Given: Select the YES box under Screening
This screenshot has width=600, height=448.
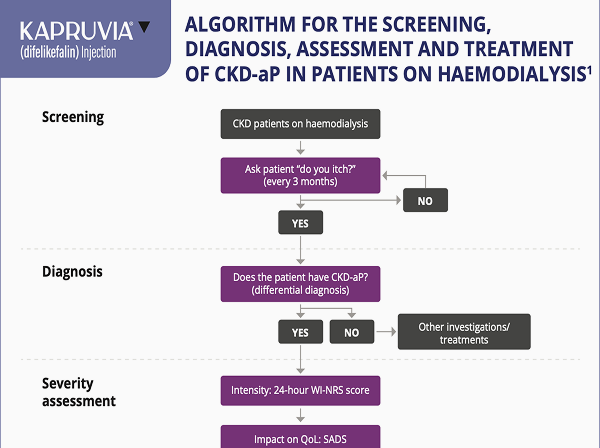Looking at the screenshot, I should pyautogui.click(x=300, y=224).
